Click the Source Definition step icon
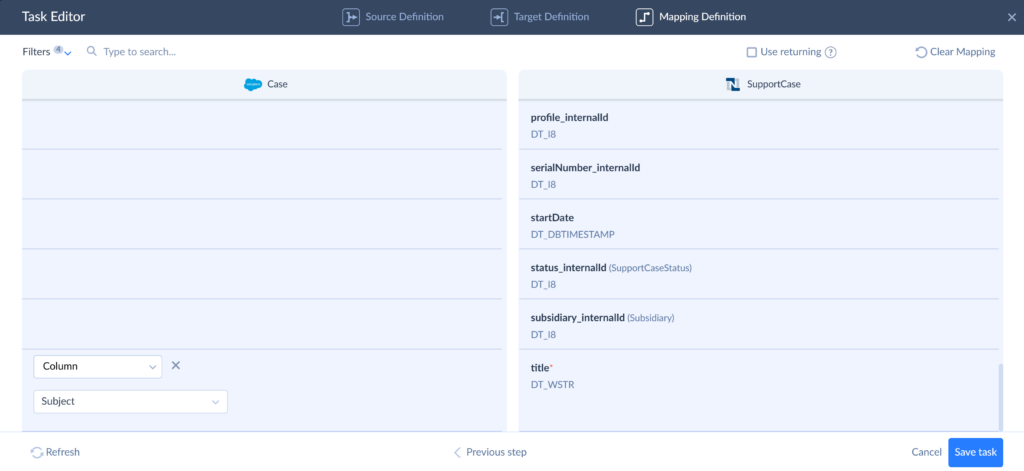1024x471 pixels. coord(351,17)
